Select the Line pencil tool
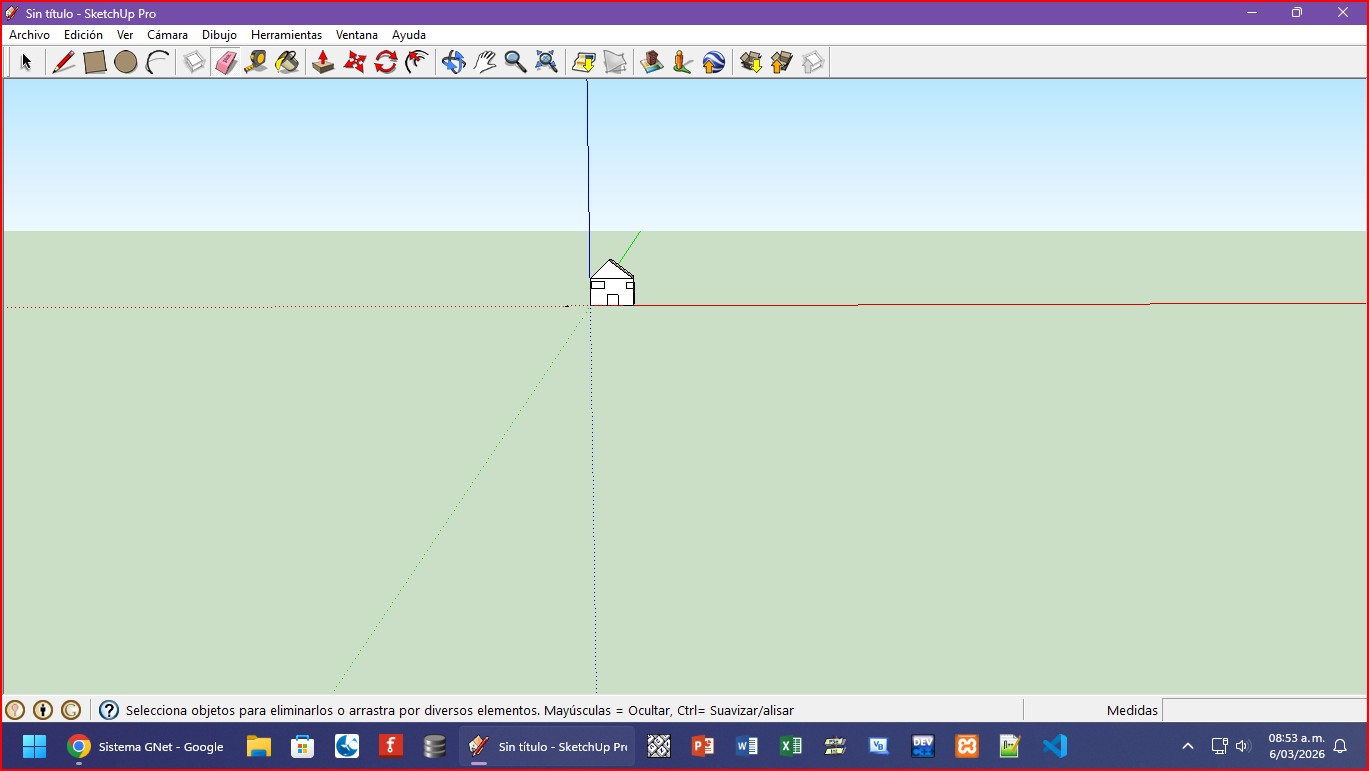The width and height of the screenshot is (1369, 771). (63, 62)
